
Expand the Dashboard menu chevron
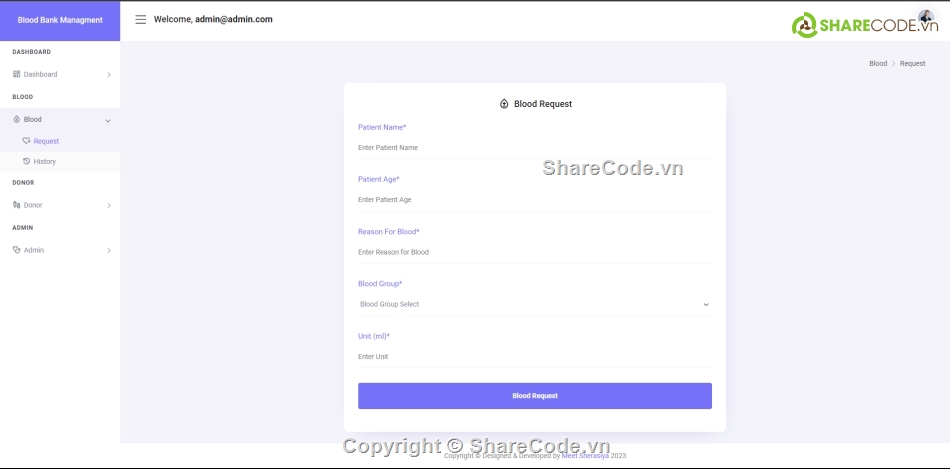[109, 75]
